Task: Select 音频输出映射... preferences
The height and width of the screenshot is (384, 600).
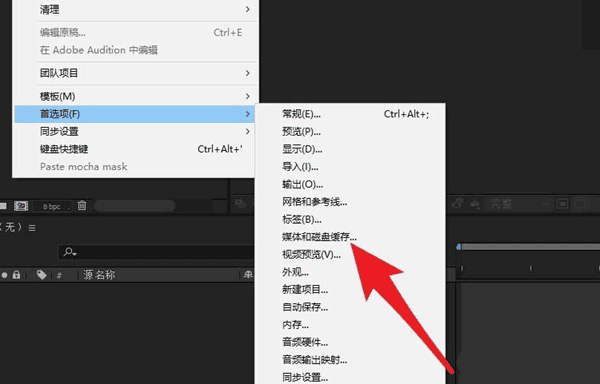Action: [350, 360]
